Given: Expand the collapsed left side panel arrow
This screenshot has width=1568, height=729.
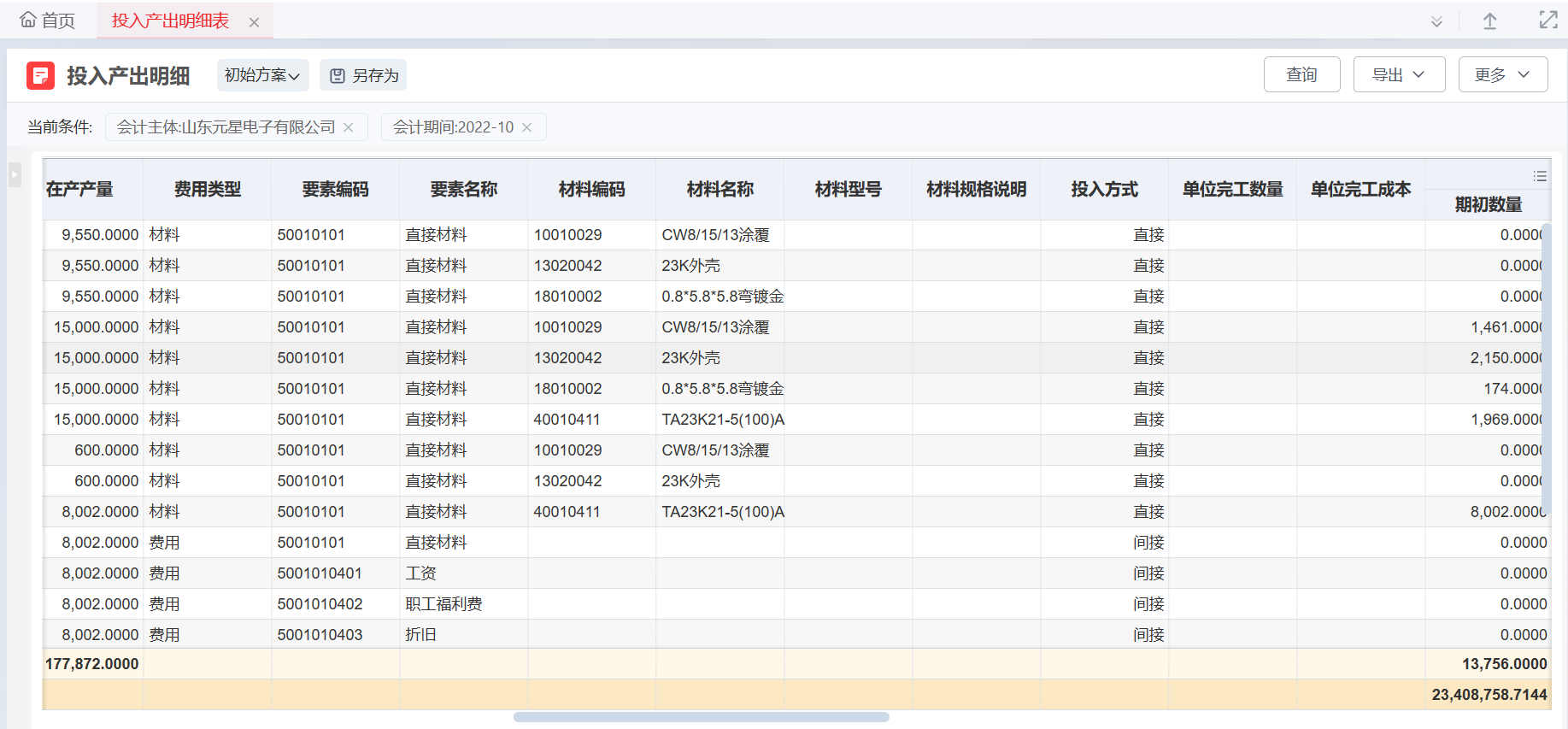Looking at the screenshot, I should (15, 174).
